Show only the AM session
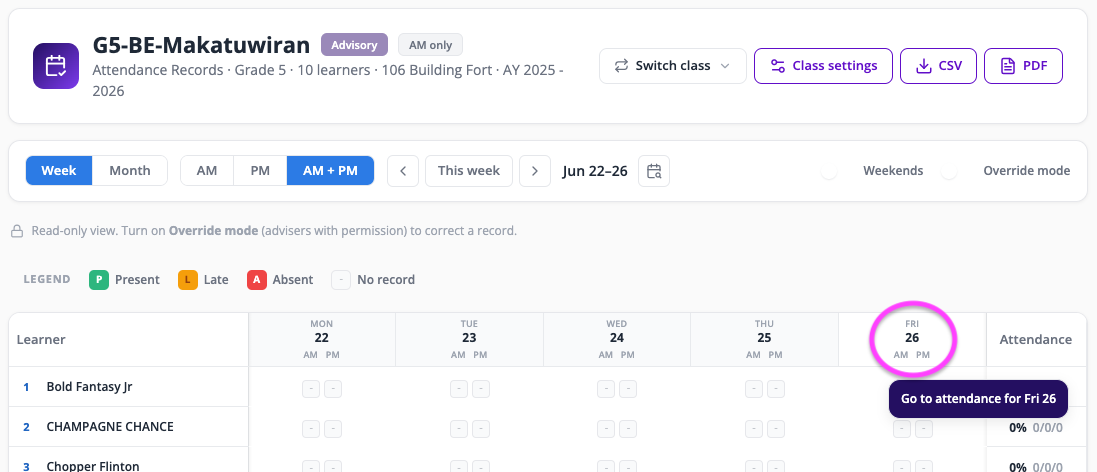Image resolution: width=1097 pixels, height=472 pixels. [206, 171]
